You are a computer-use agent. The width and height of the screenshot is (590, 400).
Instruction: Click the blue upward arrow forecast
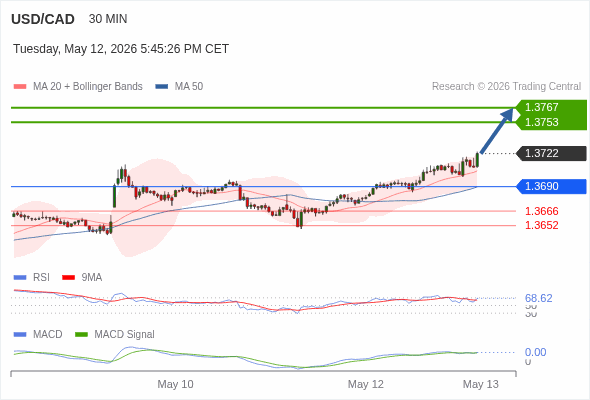click(x=497, y=131)
